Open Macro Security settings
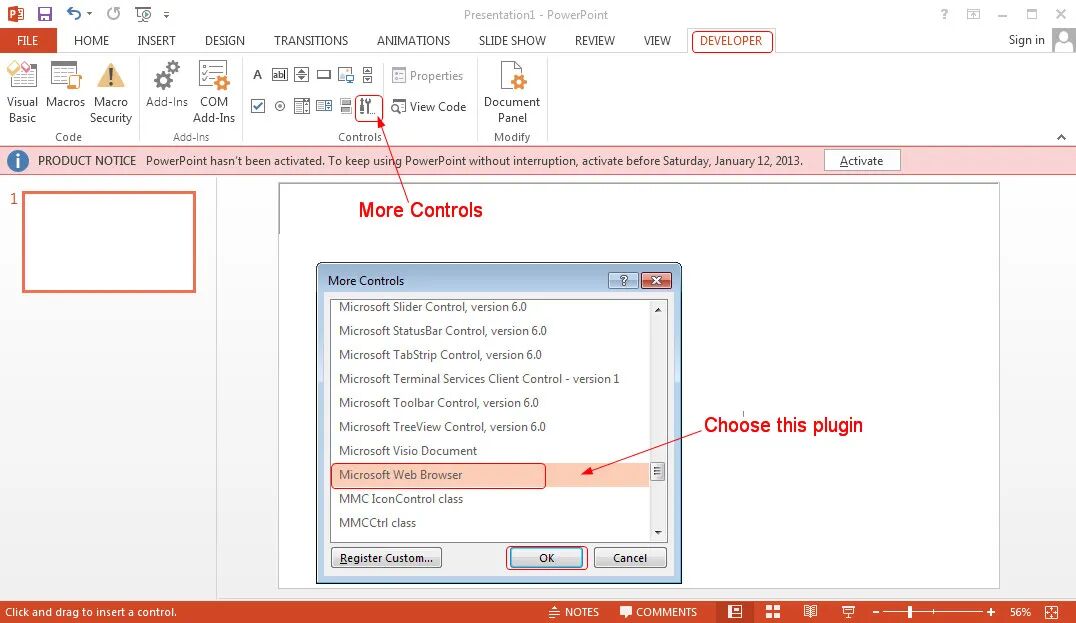1076x623 pixels. (110, 92)
